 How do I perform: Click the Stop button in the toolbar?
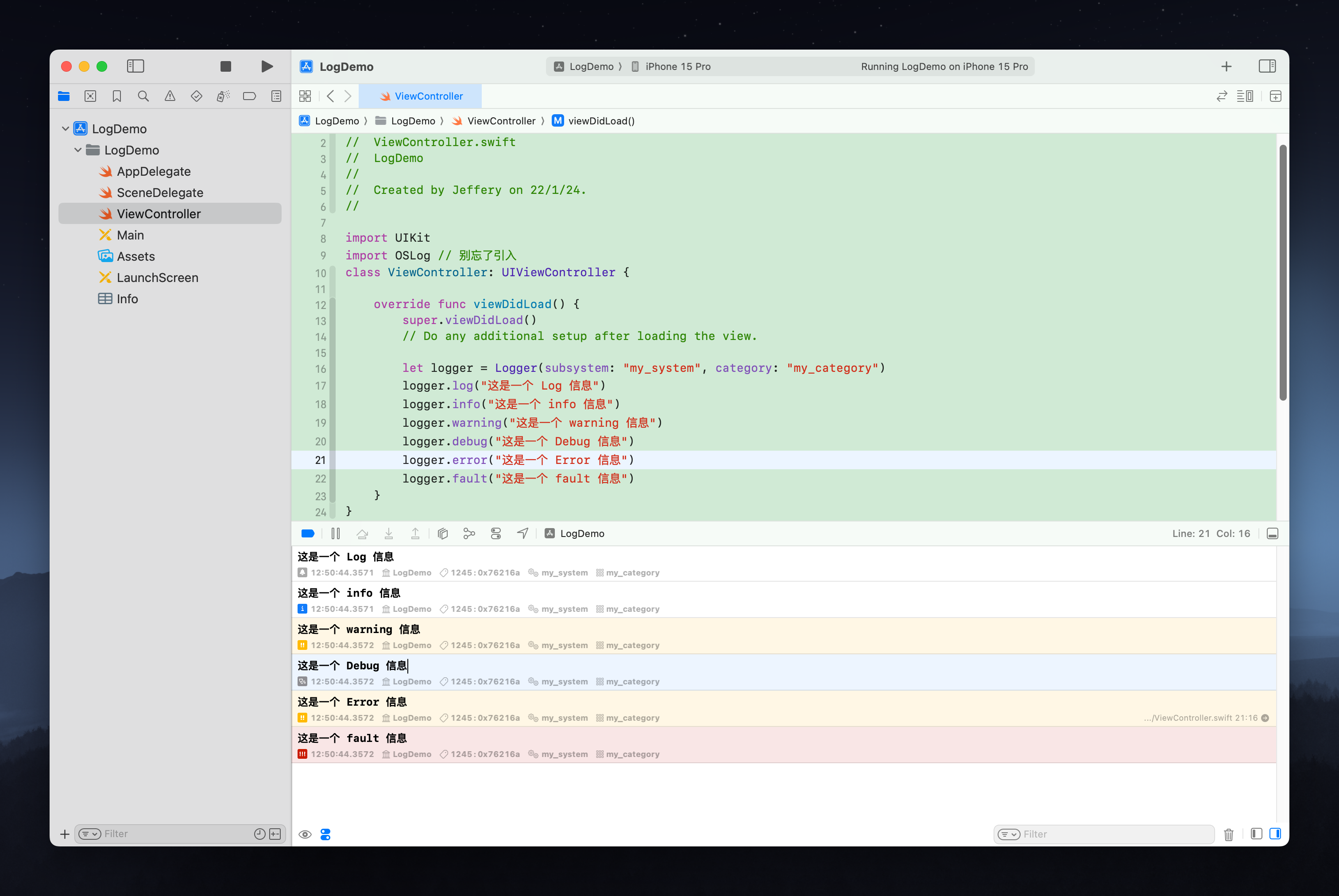point(225,66)
